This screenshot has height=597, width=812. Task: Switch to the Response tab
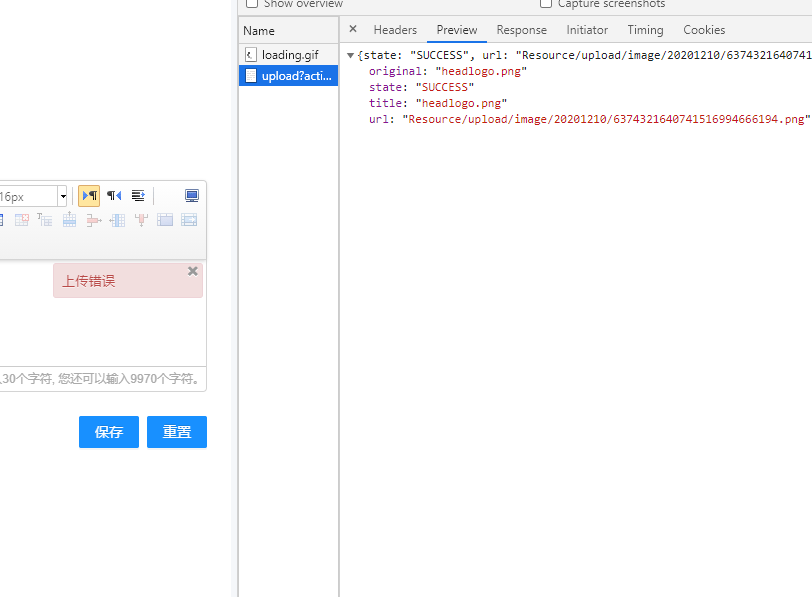click(521, 30)
